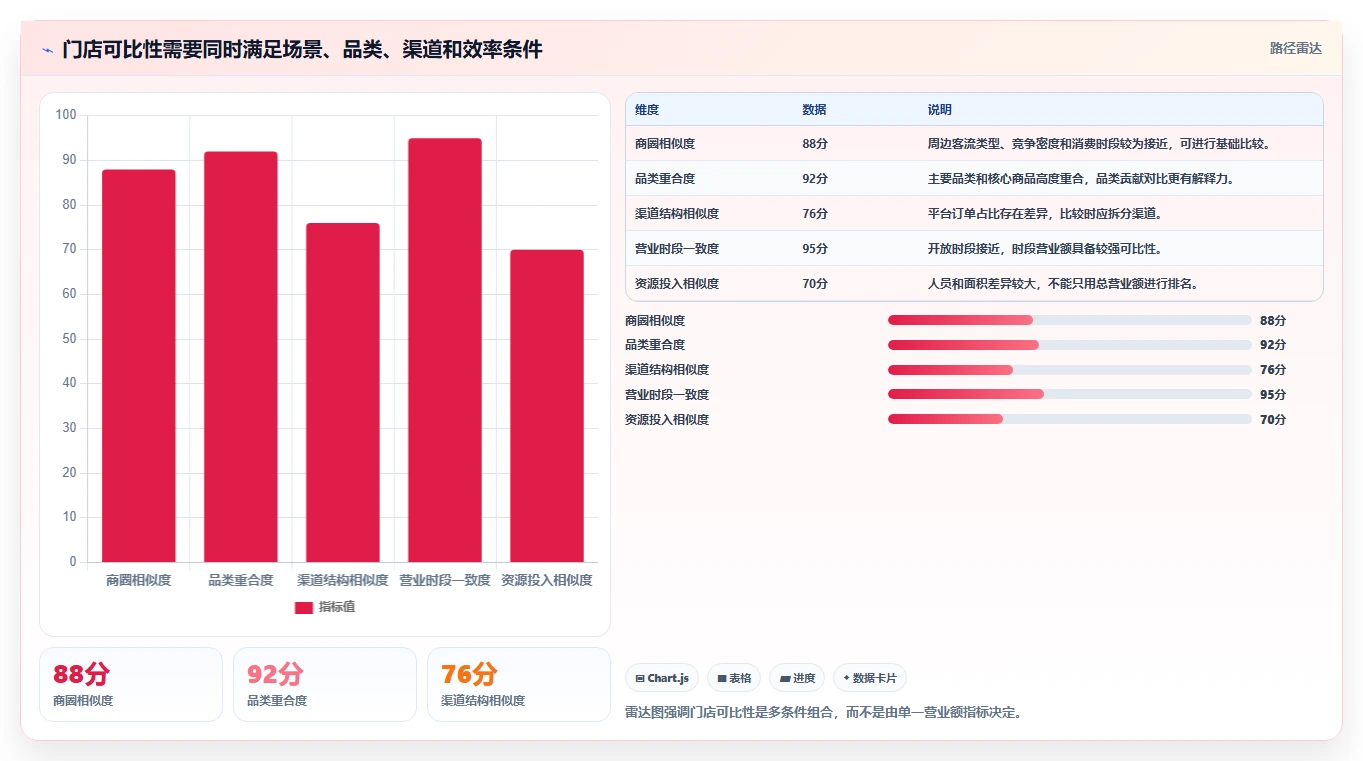Screen dimensions: 1363x761
Task: Click the 70分 value beside the progress bar
Action: pos(1273,420)
